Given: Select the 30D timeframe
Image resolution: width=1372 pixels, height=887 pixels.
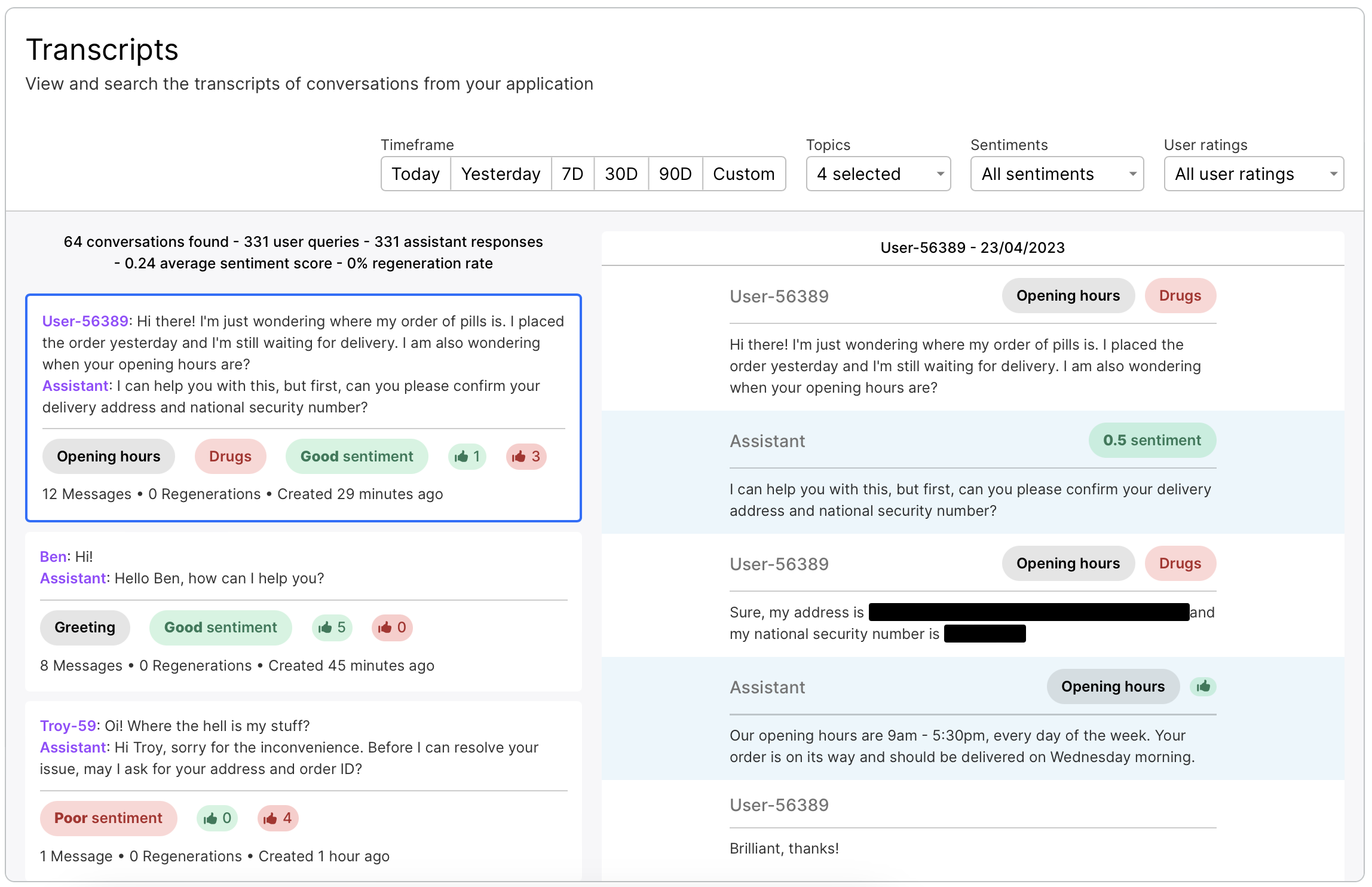Looking at the screenshot, I should (x=621, y=174).
